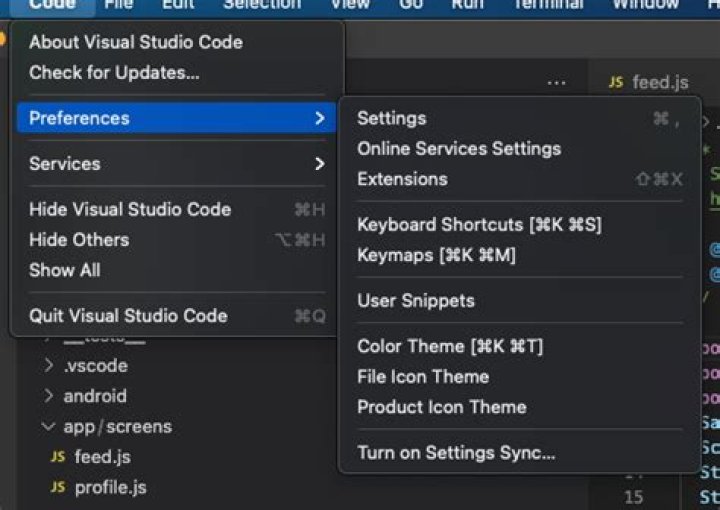Select Hide Others
Viewport: 720px width, 510px height.
[177, 240]
